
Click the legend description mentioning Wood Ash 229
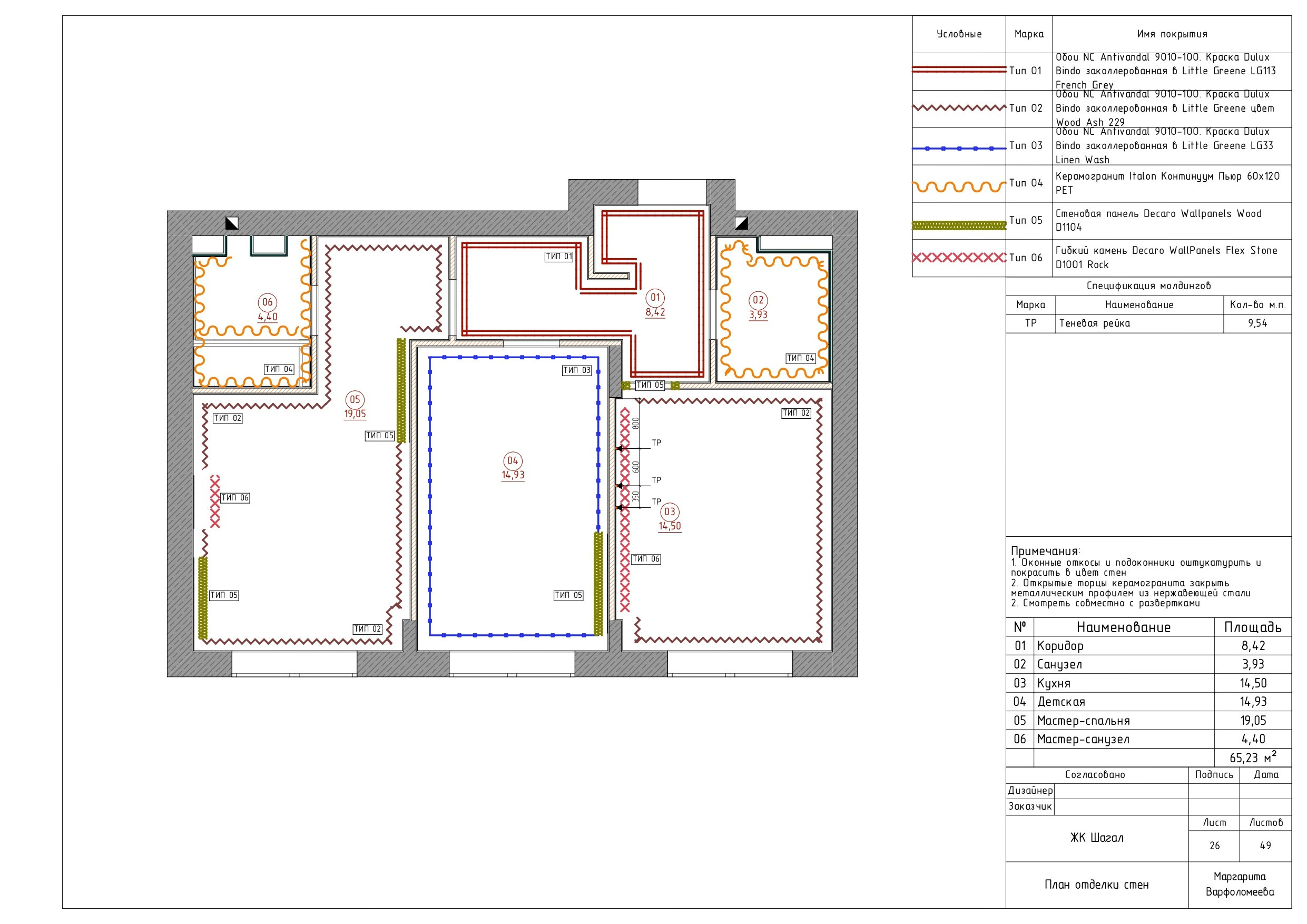pos(1165,108)
